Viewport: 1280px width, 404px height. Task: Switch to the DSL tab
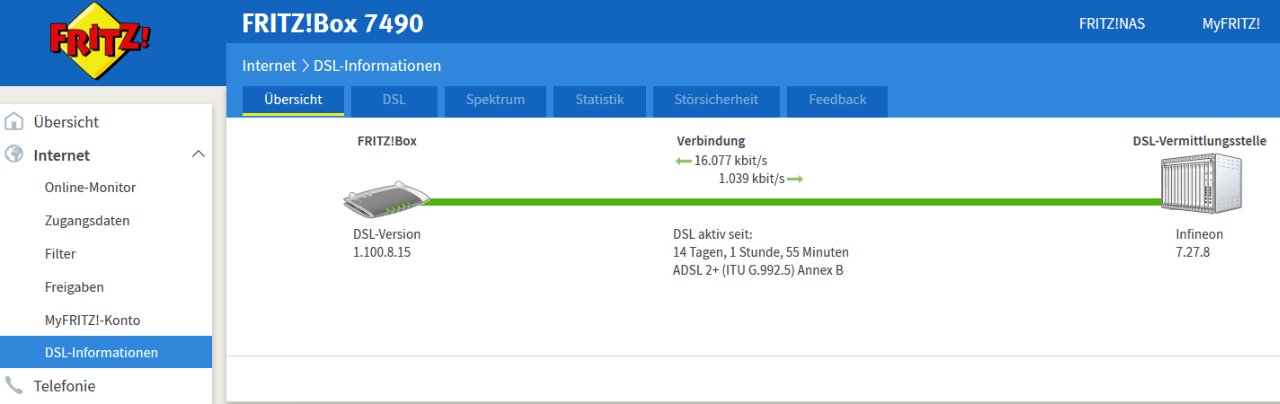394,100
